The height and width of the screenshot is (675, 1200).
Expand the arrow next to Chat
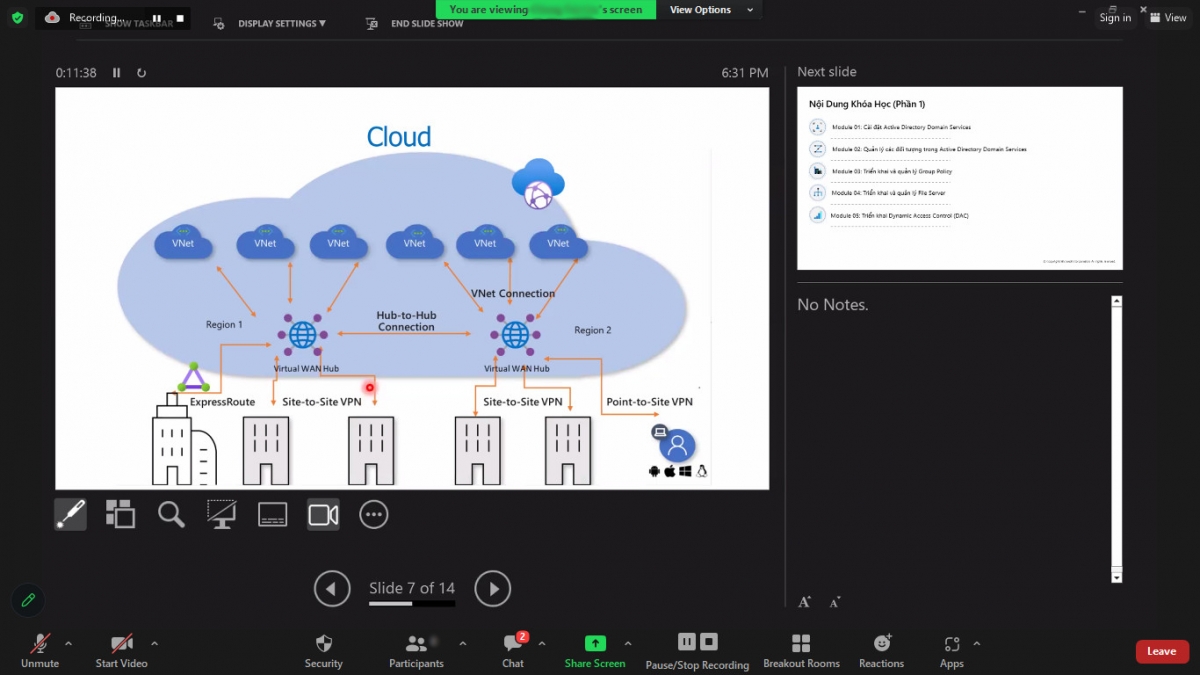pos(542,643)
